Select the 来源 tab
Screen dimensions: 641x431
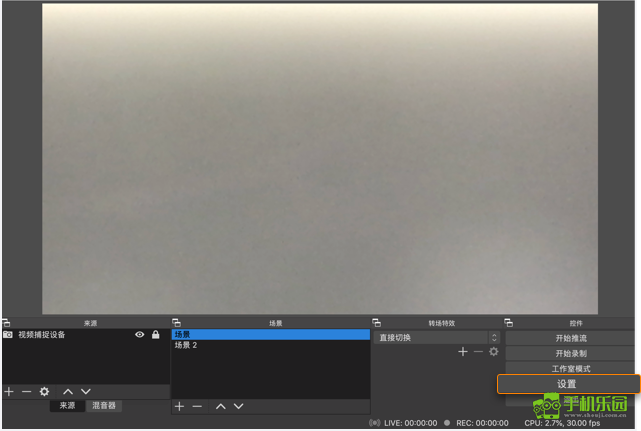(66, 406)
